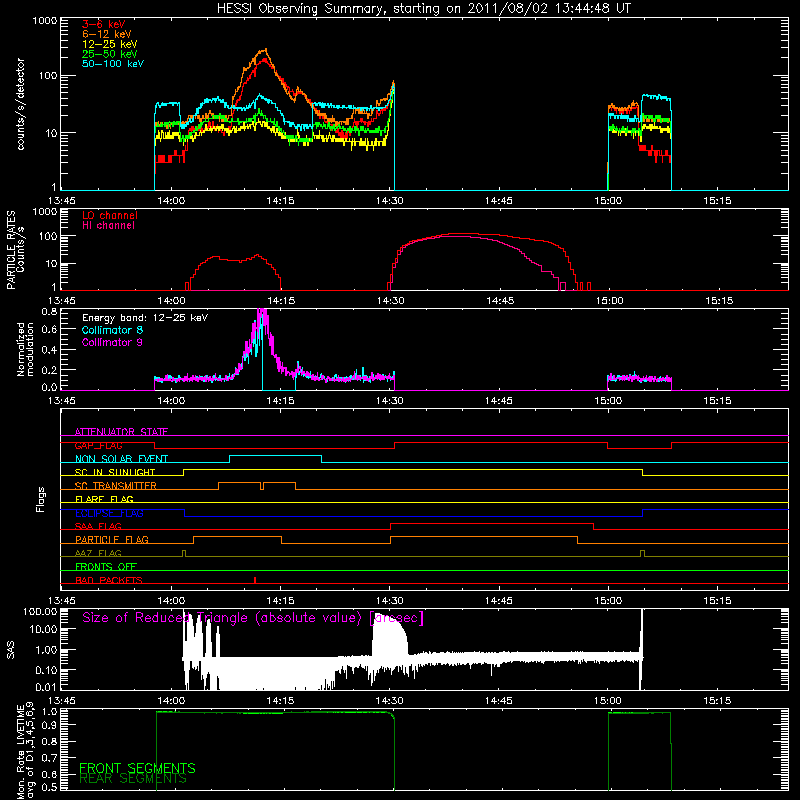Click the ATTENUATOR_STATE flag label
Viewport: 800px width, 800px height.
(x=121, y=432)
